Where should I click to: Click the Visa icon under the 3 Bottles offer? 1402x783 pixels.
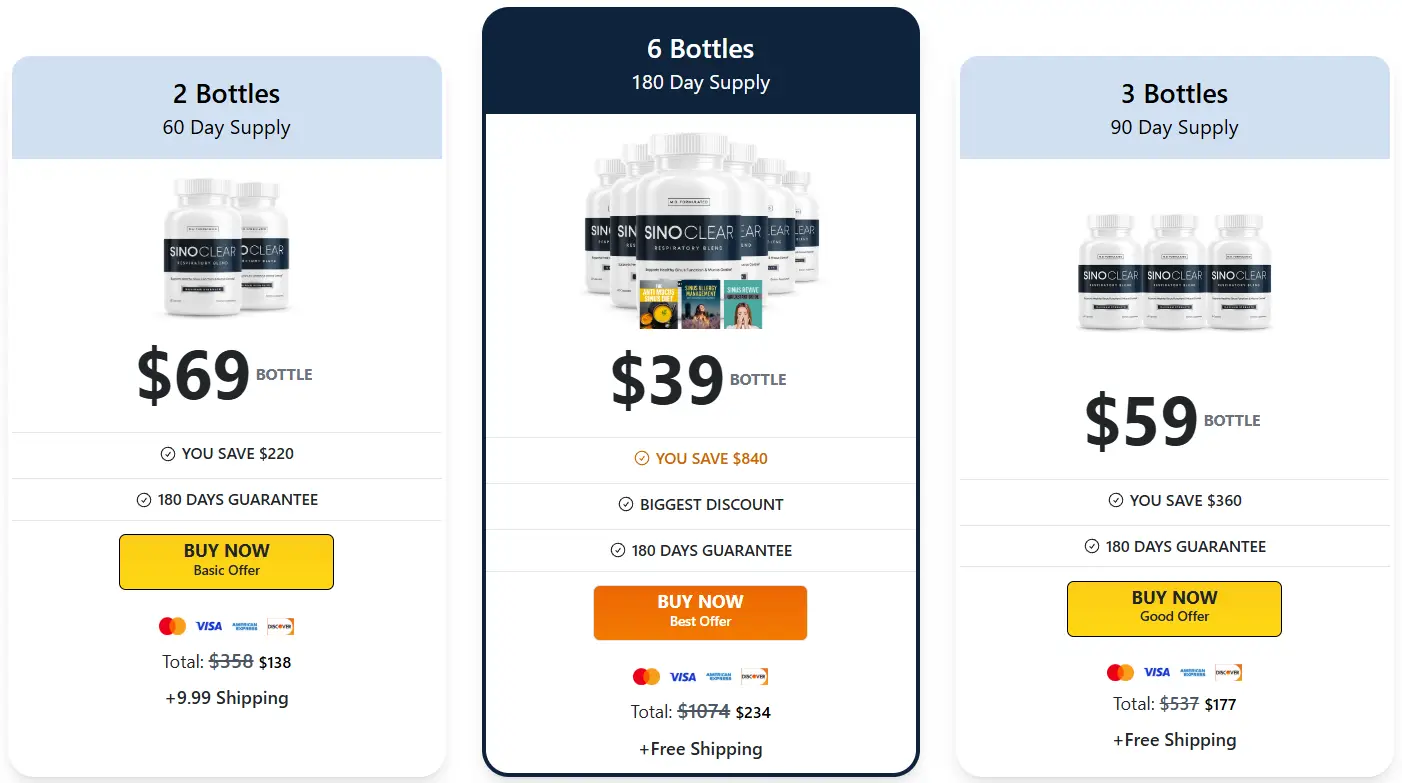1156,672
